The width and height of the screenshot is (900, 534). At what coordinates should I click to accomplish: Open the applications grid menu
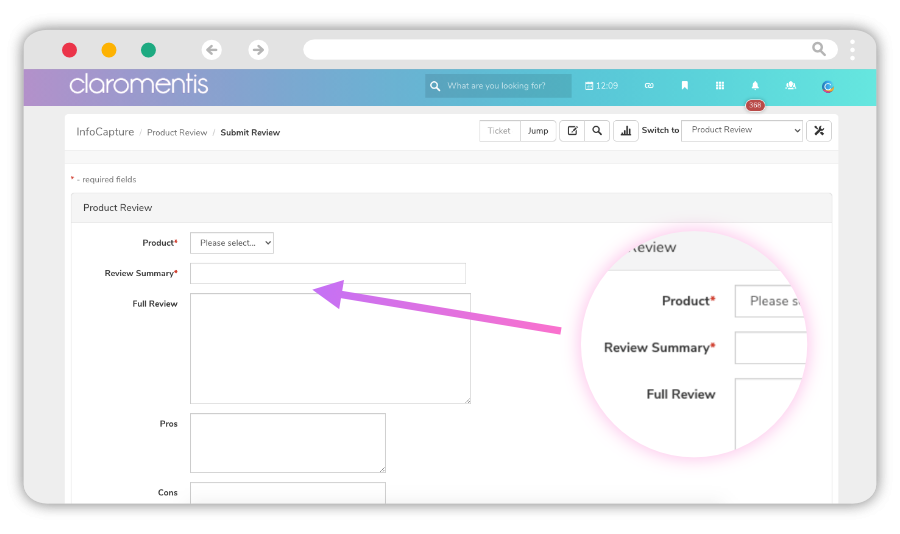tap(719, 86)
